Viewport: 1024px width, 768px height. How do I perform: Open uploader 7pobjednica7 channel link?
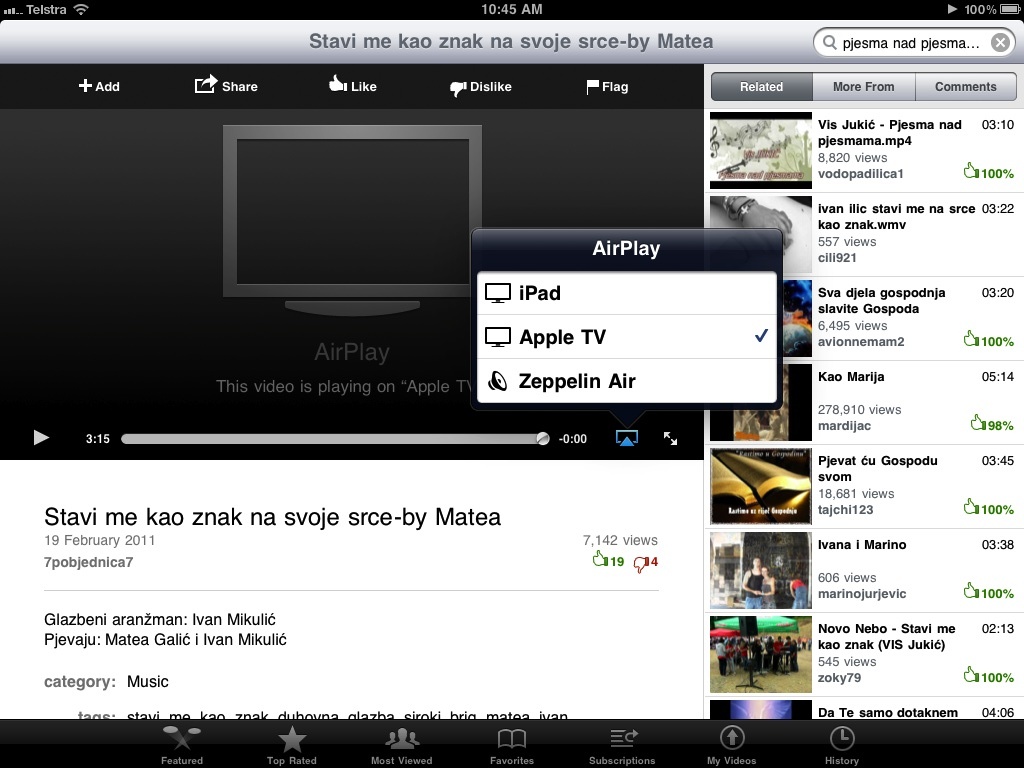pos(89,562)
